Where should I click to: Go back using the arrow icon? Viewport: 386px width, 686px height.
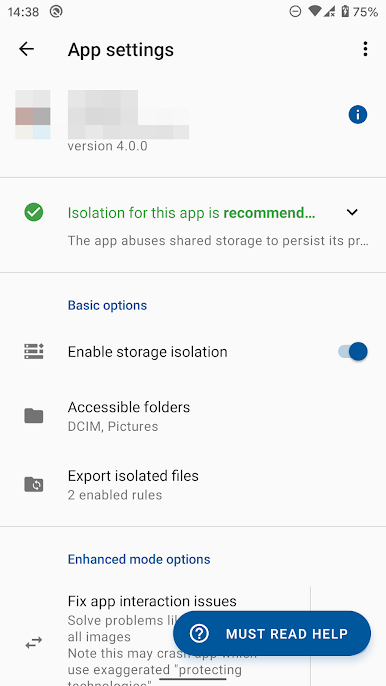click(x=26, y=49)
